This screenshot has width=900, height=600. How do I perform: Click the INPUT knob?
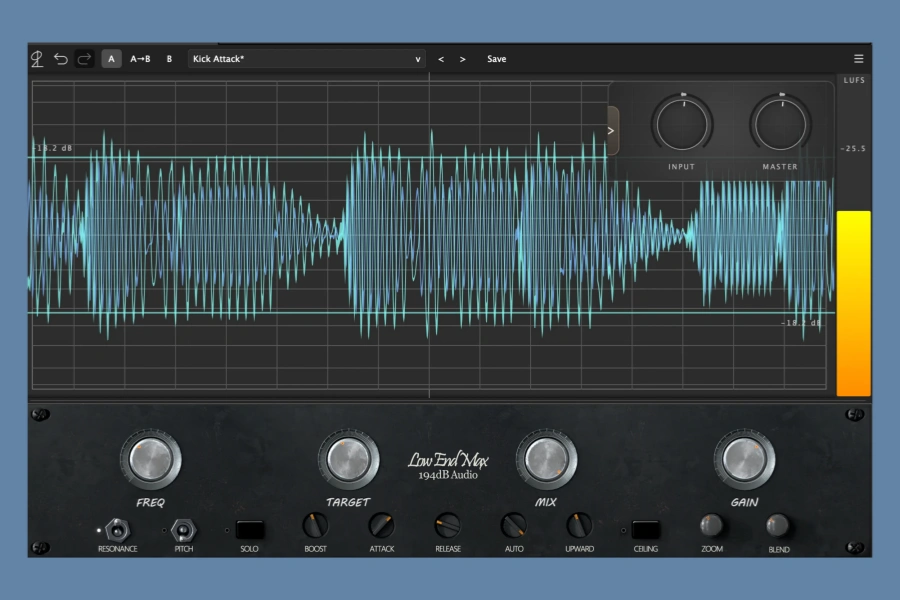tap(682, 123)
